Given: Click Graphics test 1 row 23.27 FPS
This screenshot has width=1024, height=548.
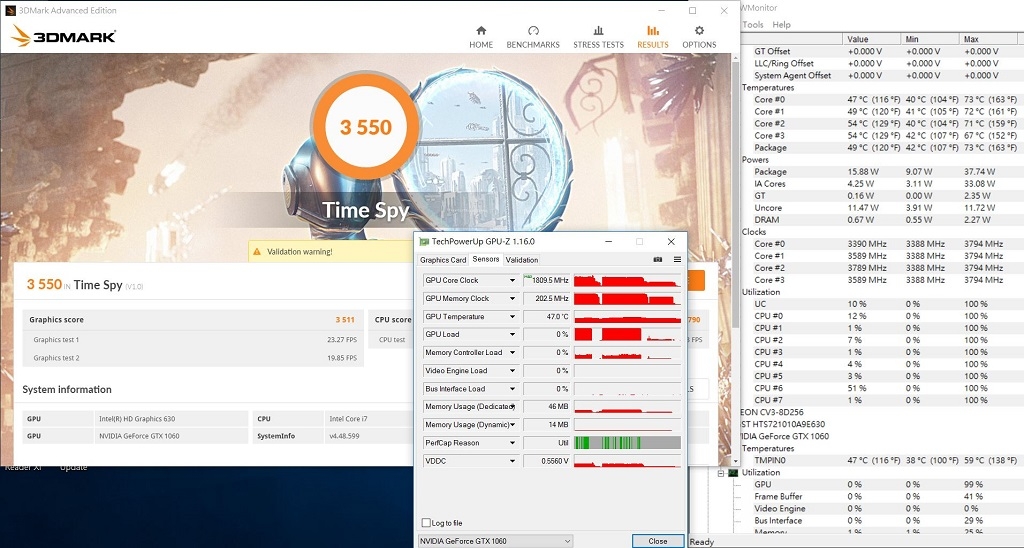Looking at the screenshot, I should (x=193, y=340).
